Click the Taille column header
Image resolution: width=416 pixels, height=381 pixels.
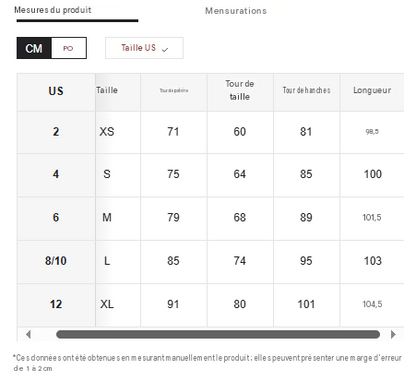click(107, 90)
